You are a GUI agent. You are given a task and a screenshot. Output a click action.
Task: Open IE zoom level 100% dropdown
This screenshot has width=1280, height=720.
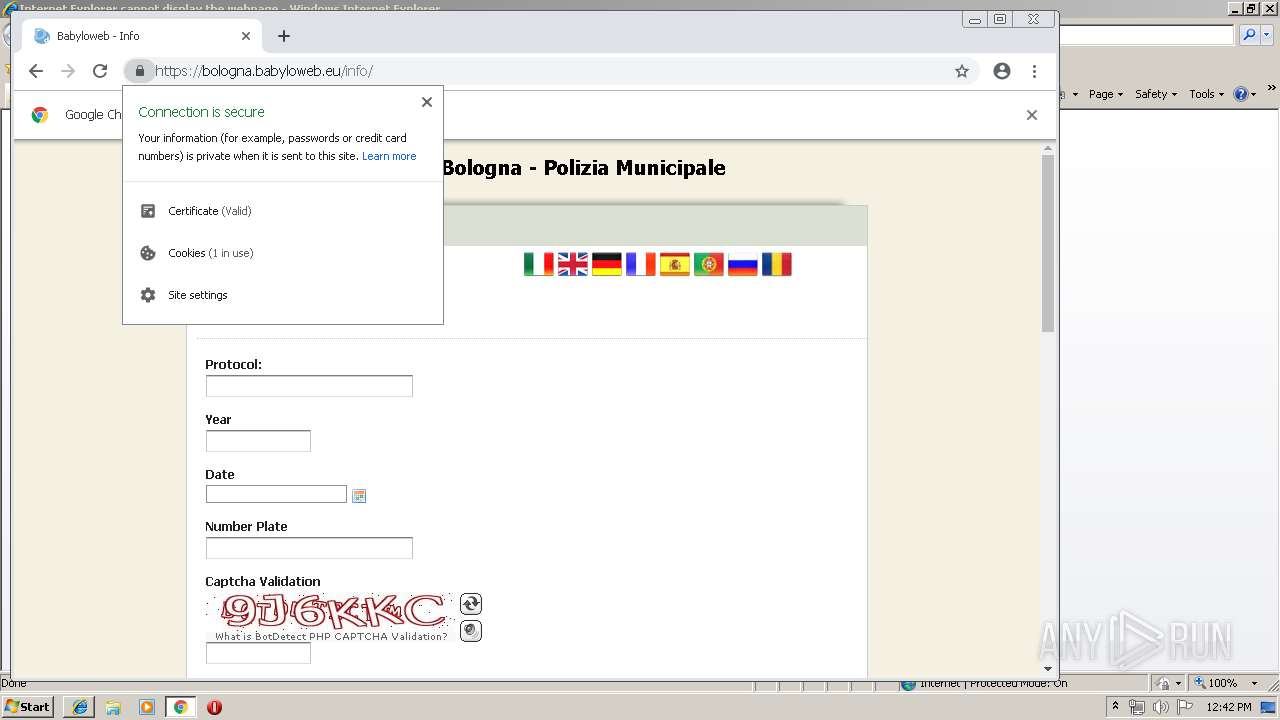tap(1254, 684)
